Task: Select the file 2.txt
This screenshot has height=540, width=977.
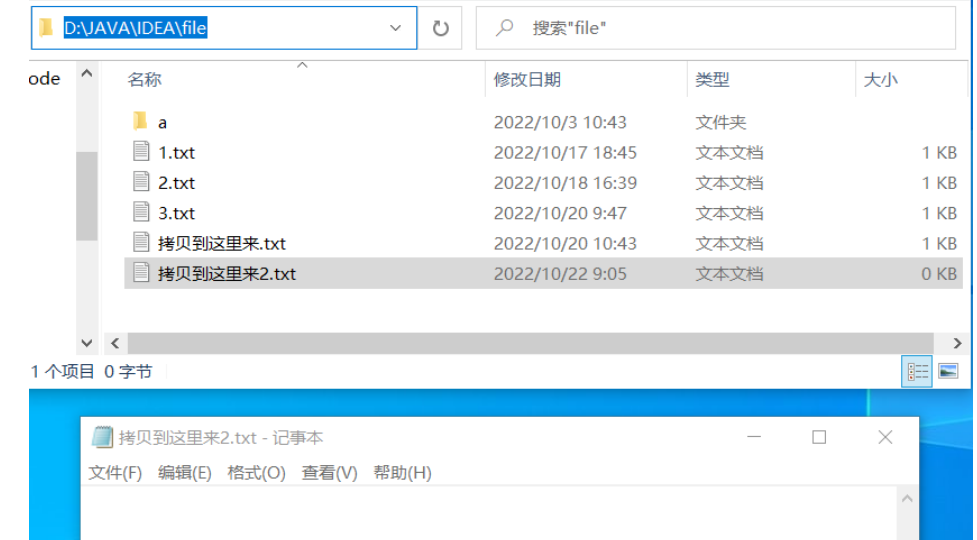Action: 176,182
